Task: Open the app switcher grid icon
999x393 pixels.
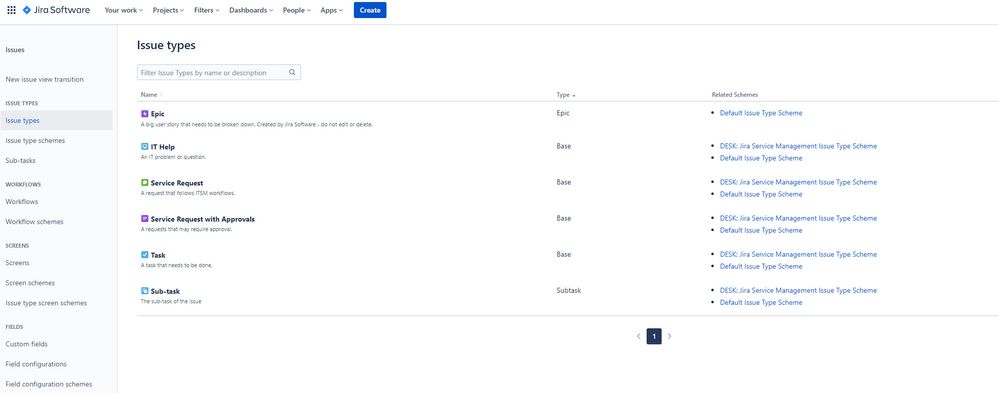Action: 11,10
